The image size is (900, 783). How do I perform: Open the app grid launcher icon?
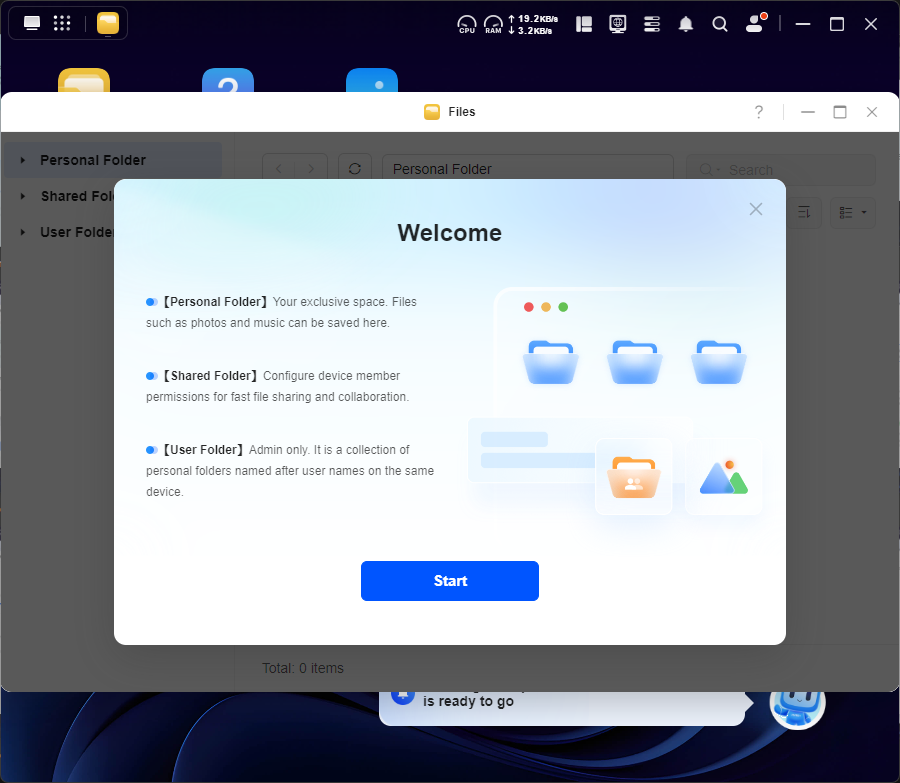tap(62, 23)
